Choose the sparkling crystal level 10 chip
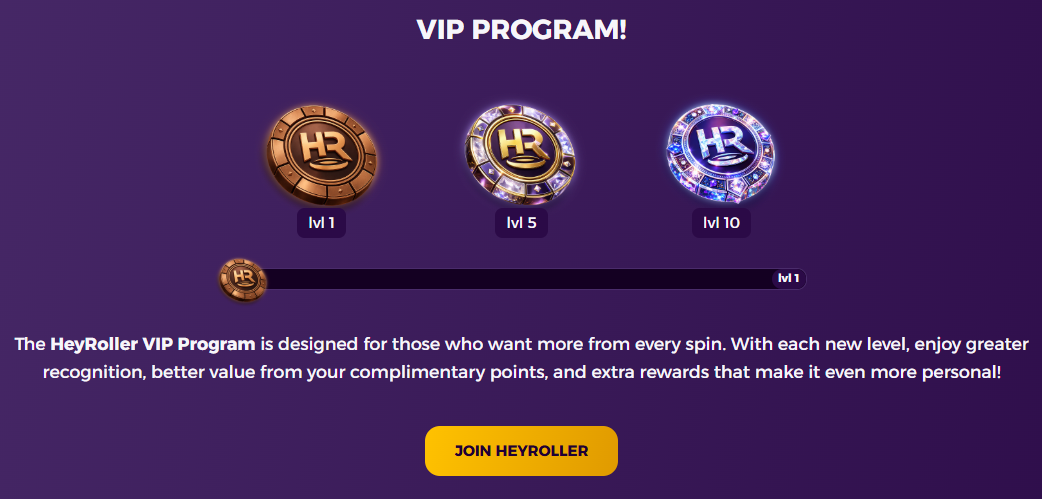The width and height of the screenshot is (1042, 499). (x=721, y=155)
